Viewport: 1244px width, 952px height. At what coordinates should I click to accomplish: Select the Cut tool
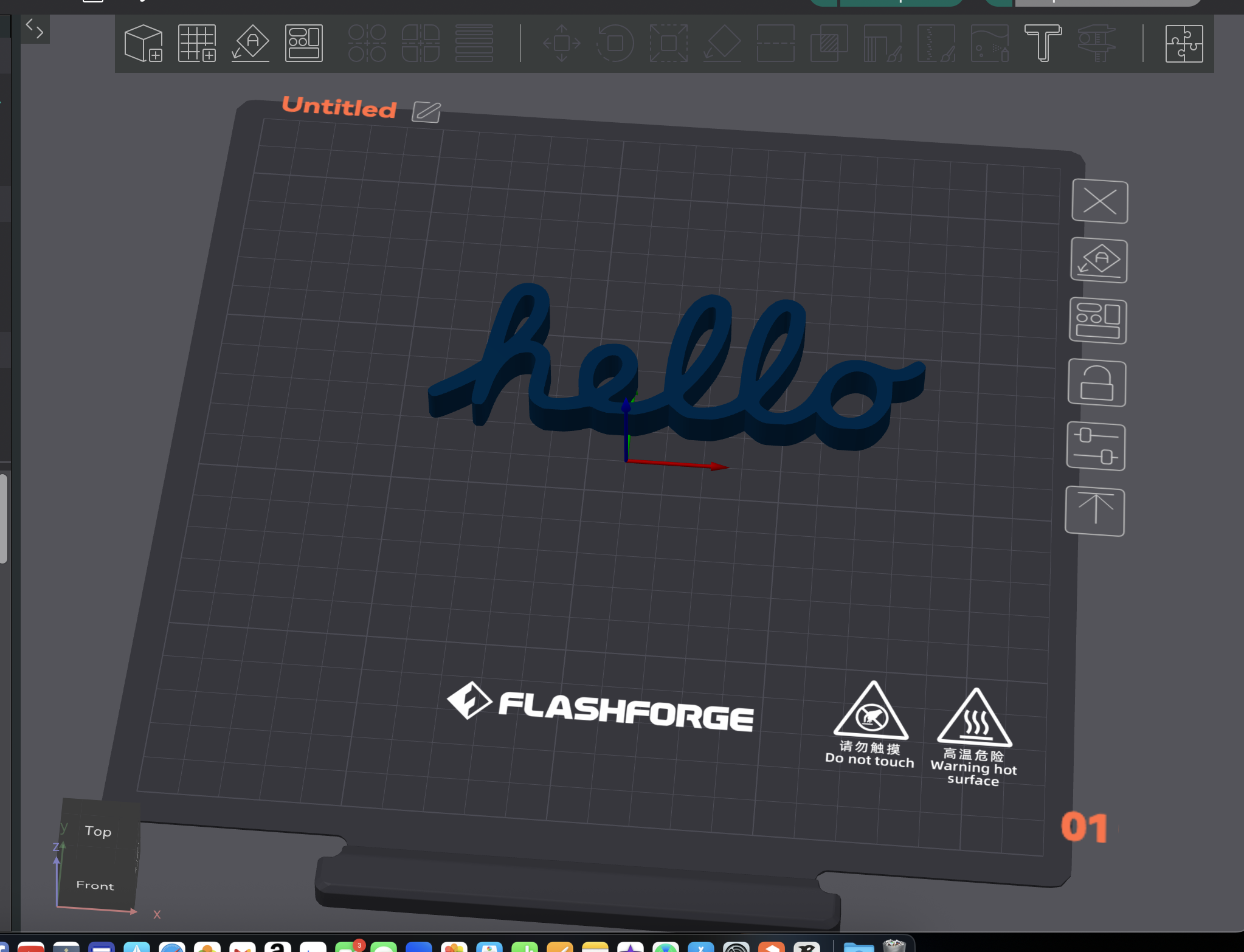point(776,43)
